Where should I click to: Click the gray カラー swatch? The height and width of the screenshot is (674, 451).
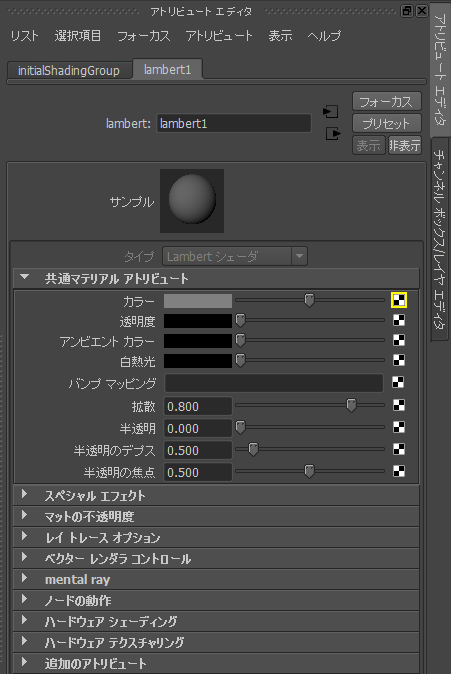tap(198, 300)
